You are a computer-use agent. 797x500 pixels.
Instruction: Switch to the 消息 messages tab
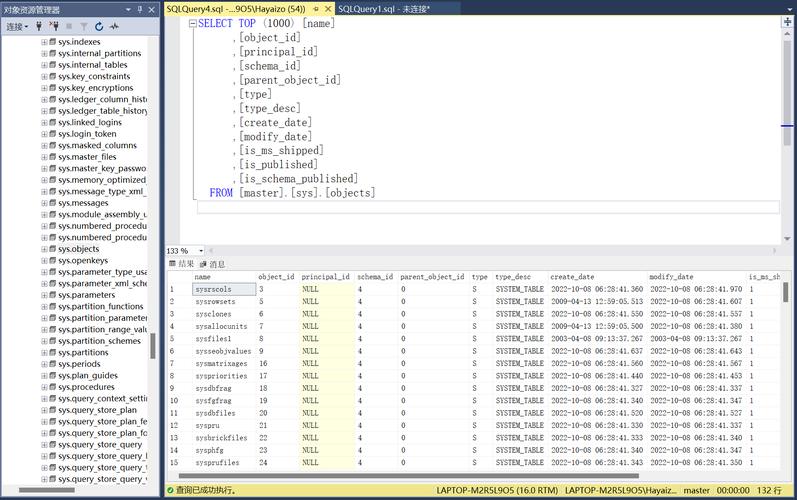click(x=216, y=264)
